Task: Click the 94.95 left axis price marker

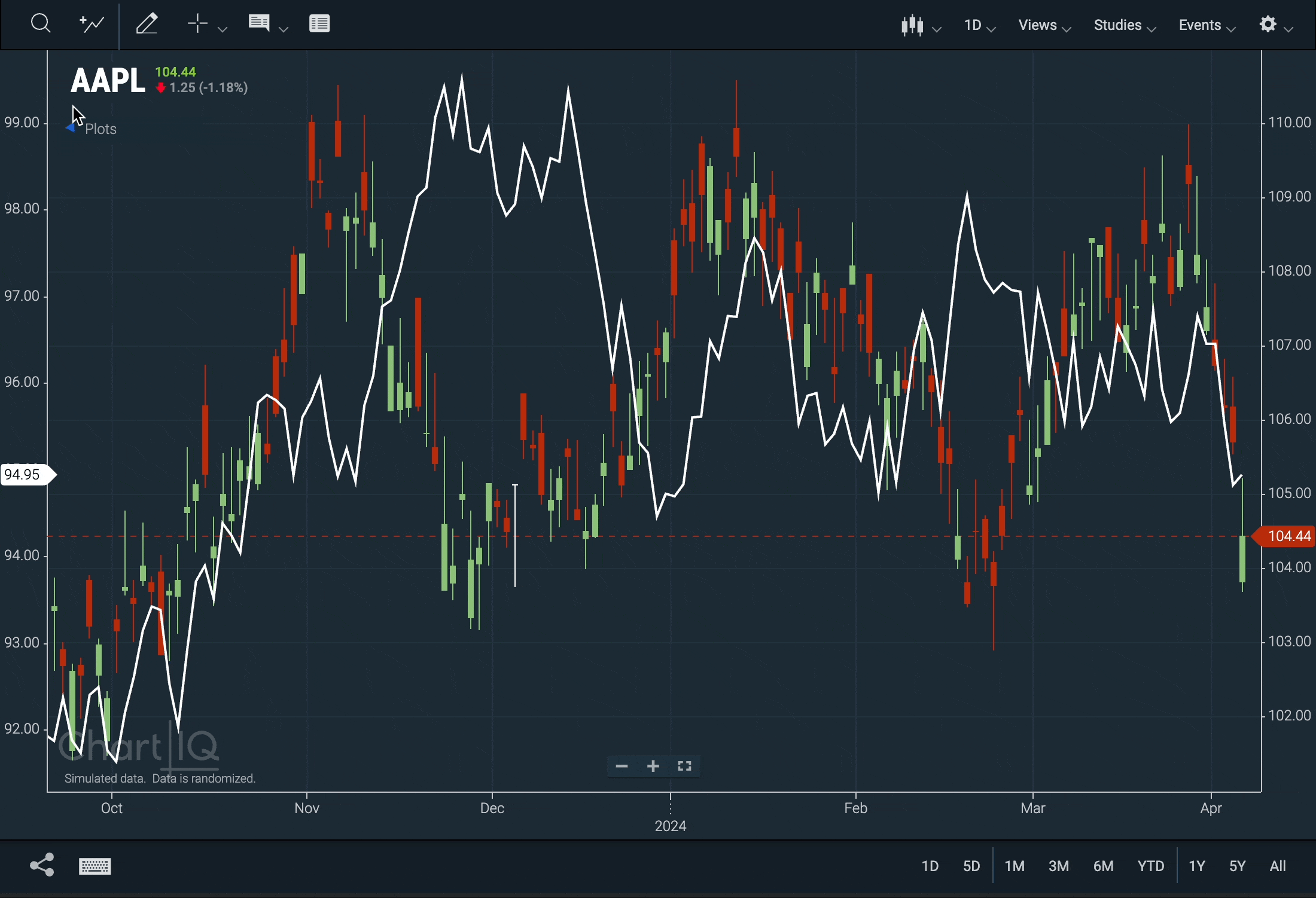Action: (28, 475)
